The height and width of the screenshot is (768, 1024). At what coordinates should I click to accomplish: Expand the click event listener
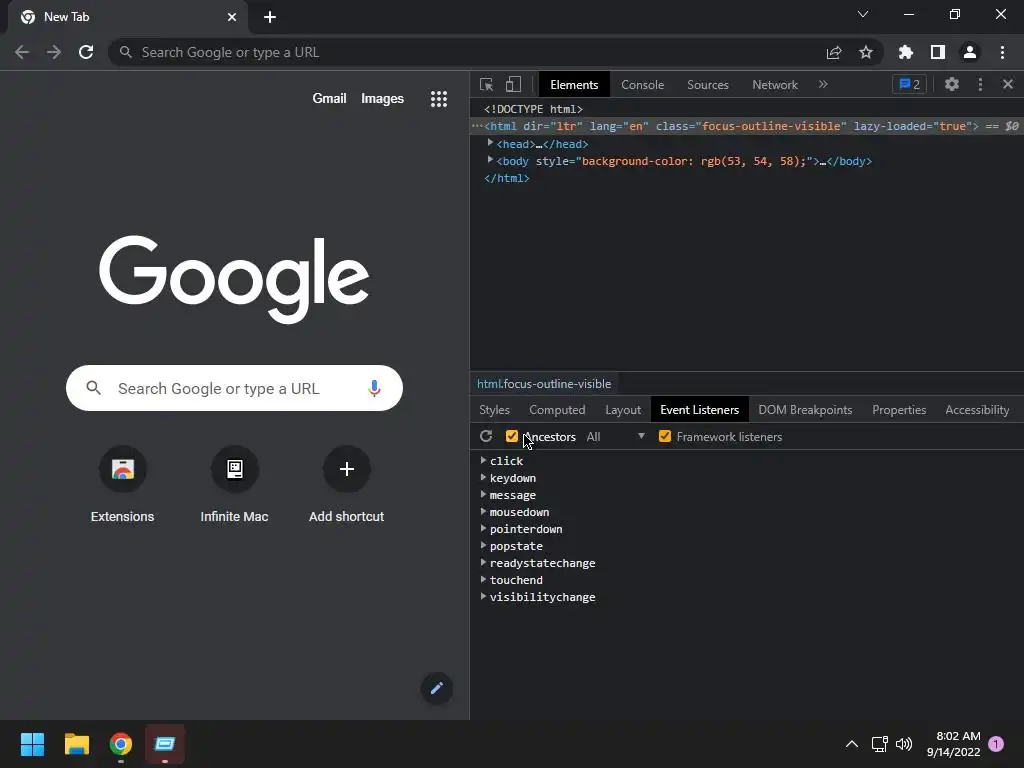pos(483,460)
